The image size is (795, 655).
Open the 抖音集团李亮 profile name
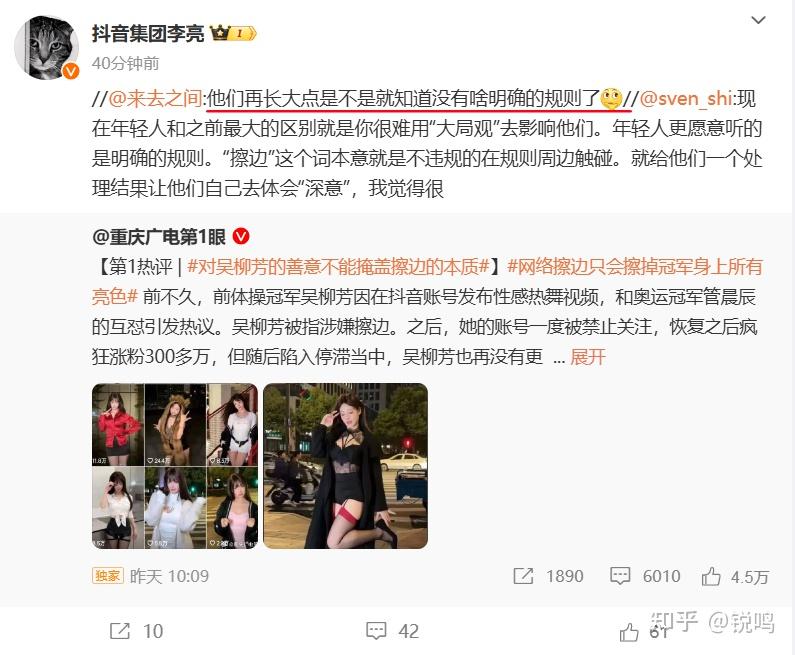[x=148, y=33]
